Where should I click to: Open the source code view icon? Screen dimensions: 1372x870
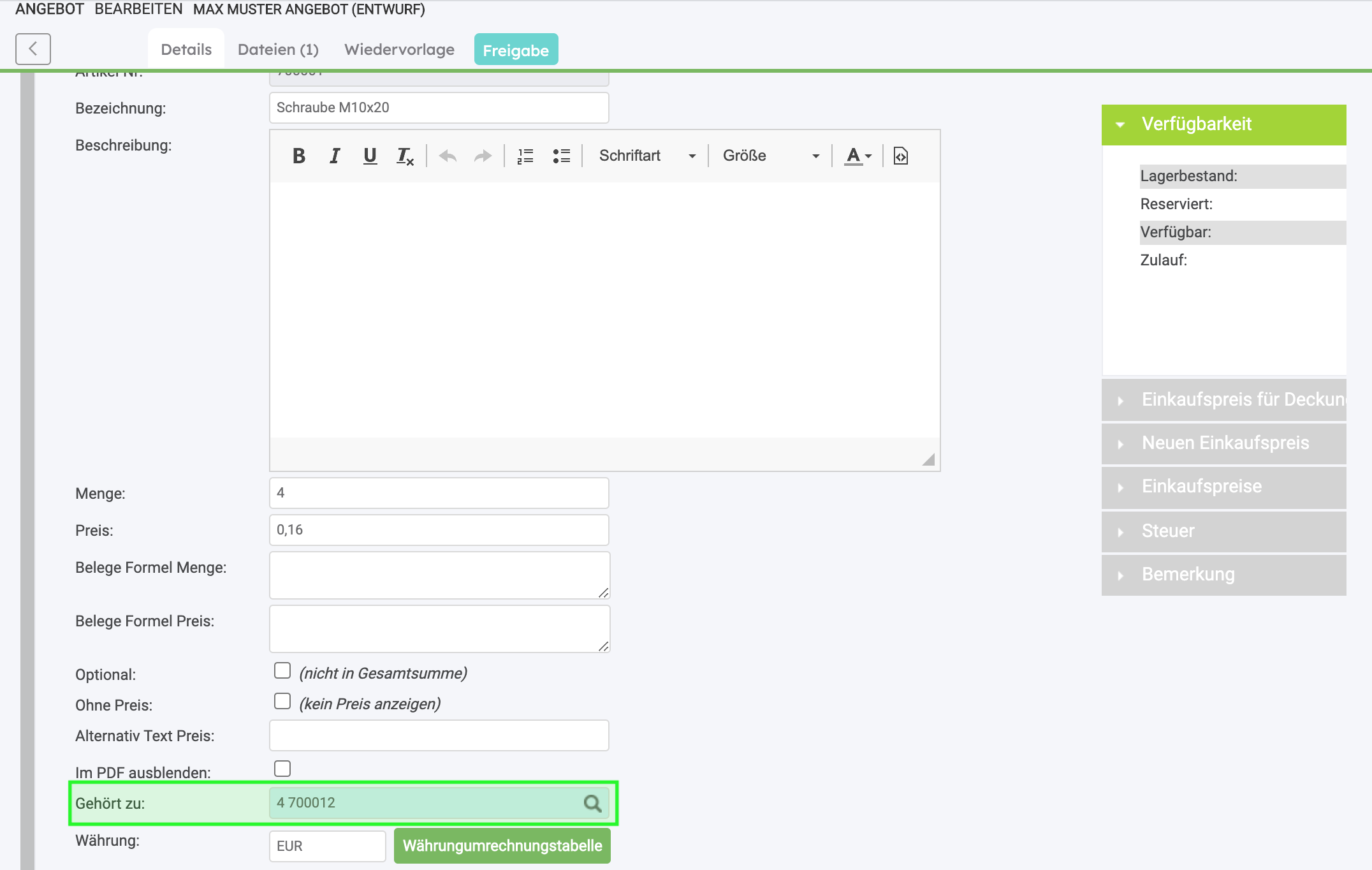[900, 156]
